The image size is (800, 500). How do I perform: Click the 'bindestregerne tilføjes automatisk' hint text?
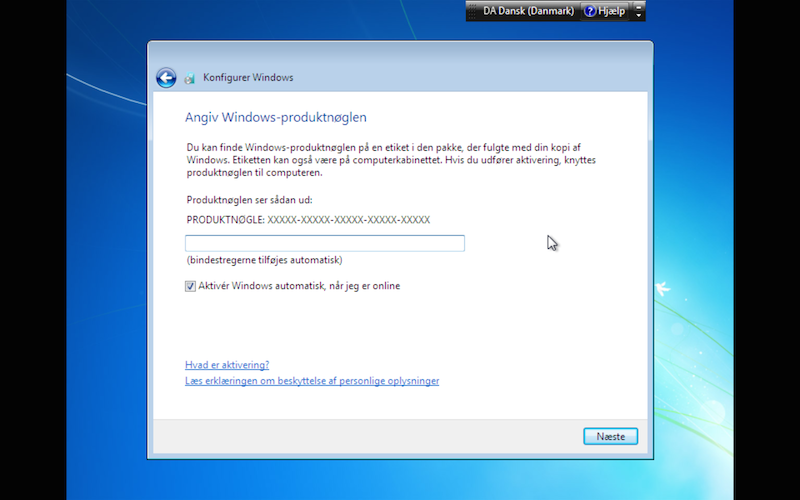coord(264,260)
